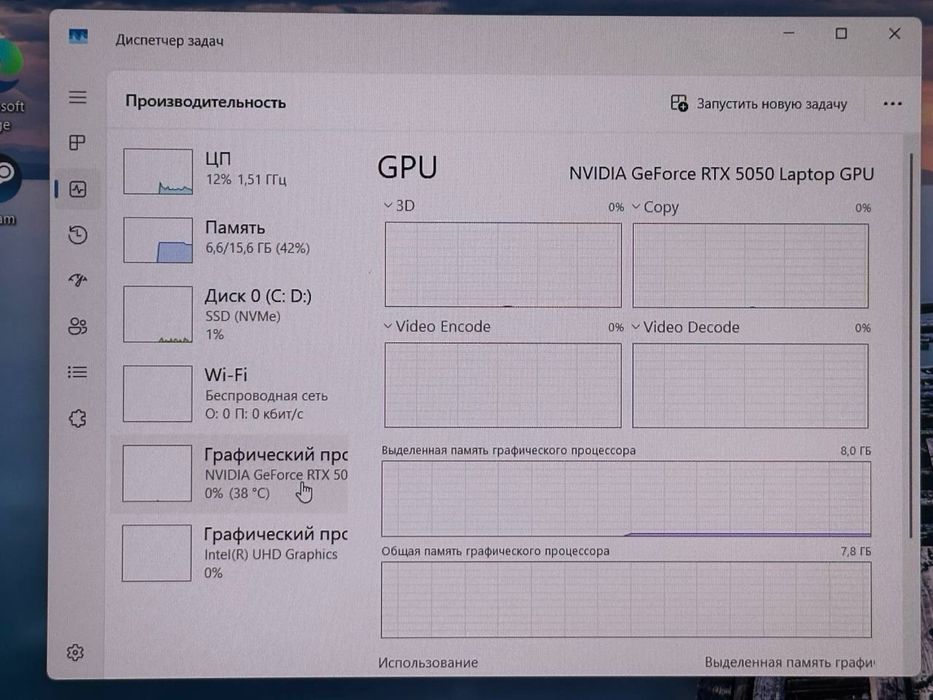Click SSD (NVMe) disk type text
The width and height of the screenshot is (933, 700).
click(x=243, y=317)
